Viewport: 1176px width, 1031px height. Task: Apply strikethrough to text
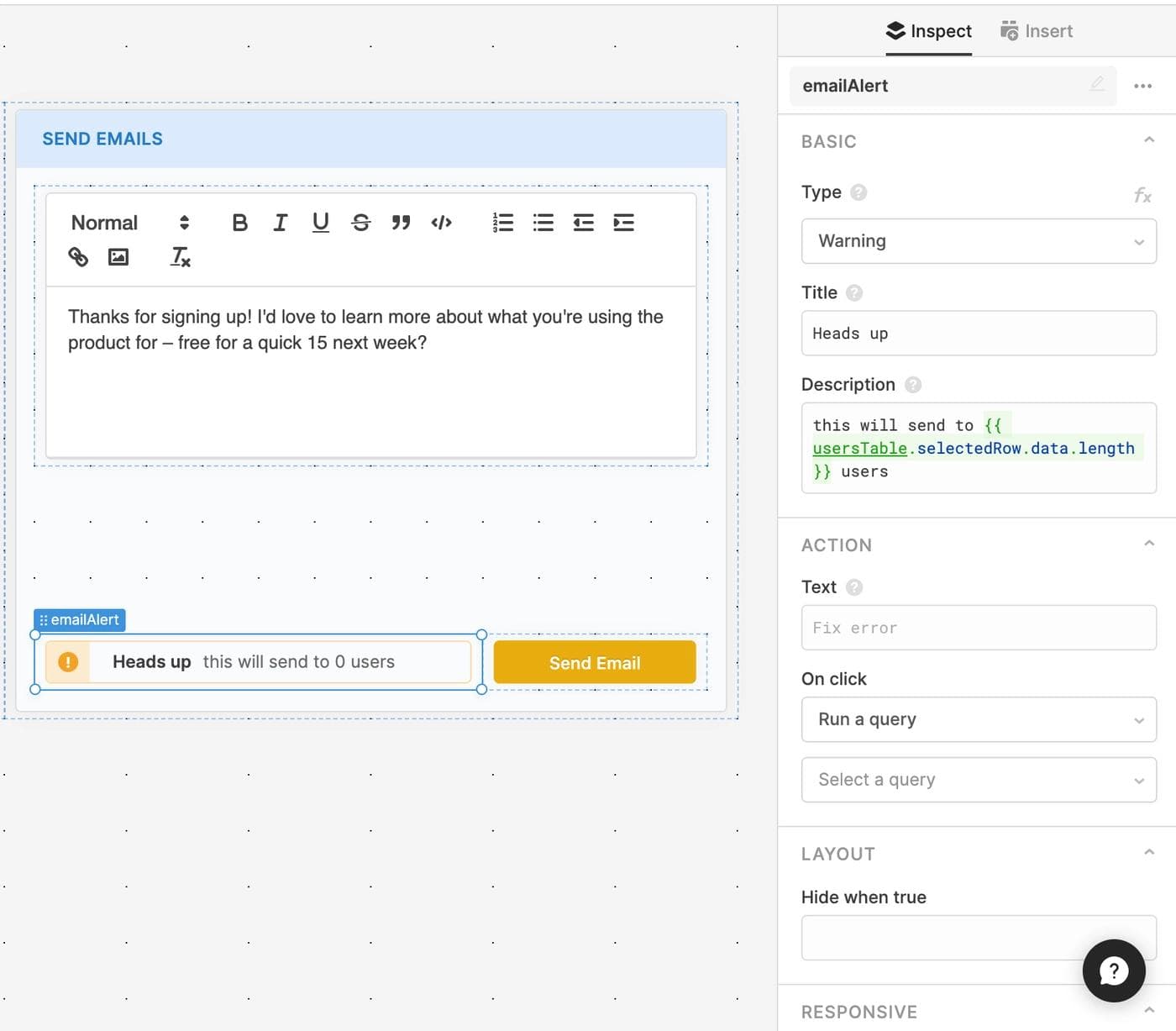click(x=360, y=223)
